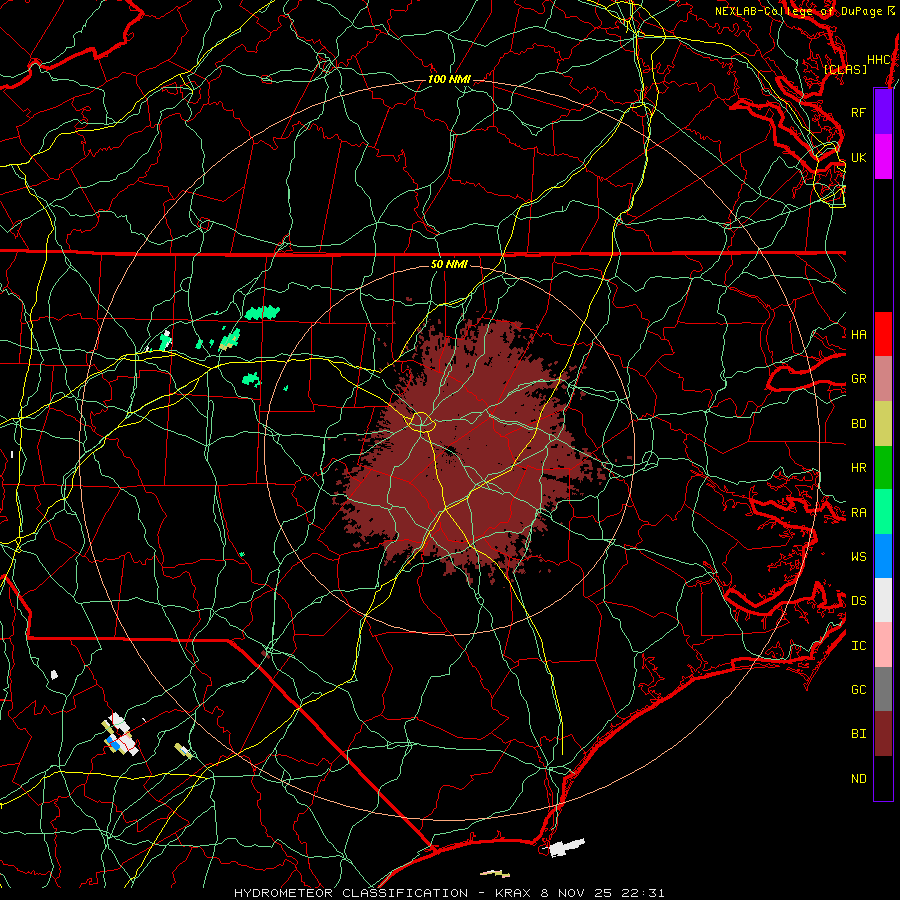Click the yellow BD legend color swatch
This screenshot has width=900, height=900.
883,423
